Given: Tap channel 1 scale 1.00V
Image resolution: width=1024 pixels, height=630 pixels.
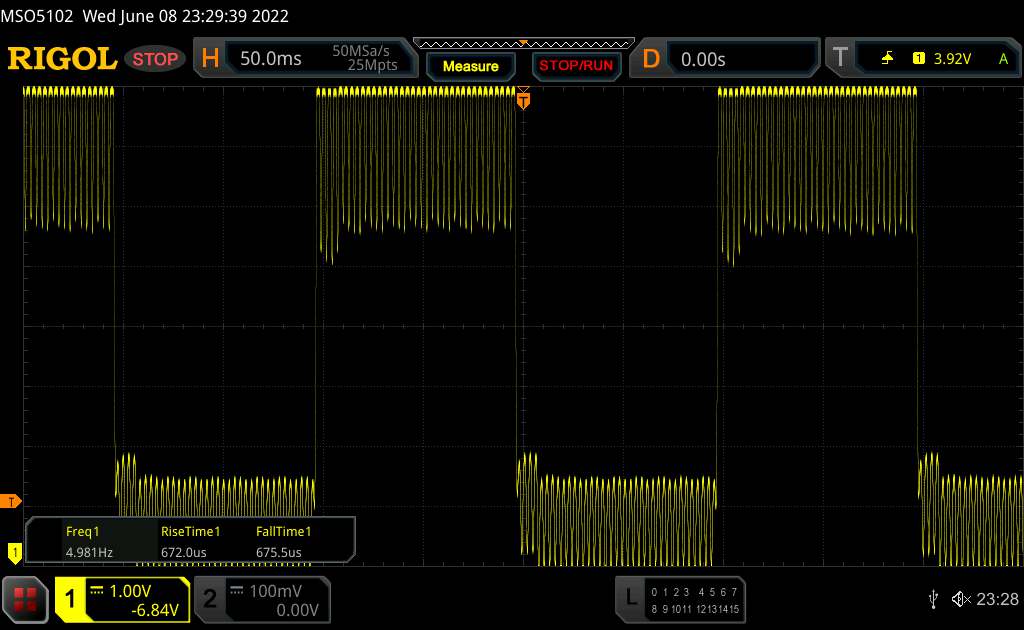Looking at the screenshot, I should (130, 591).
